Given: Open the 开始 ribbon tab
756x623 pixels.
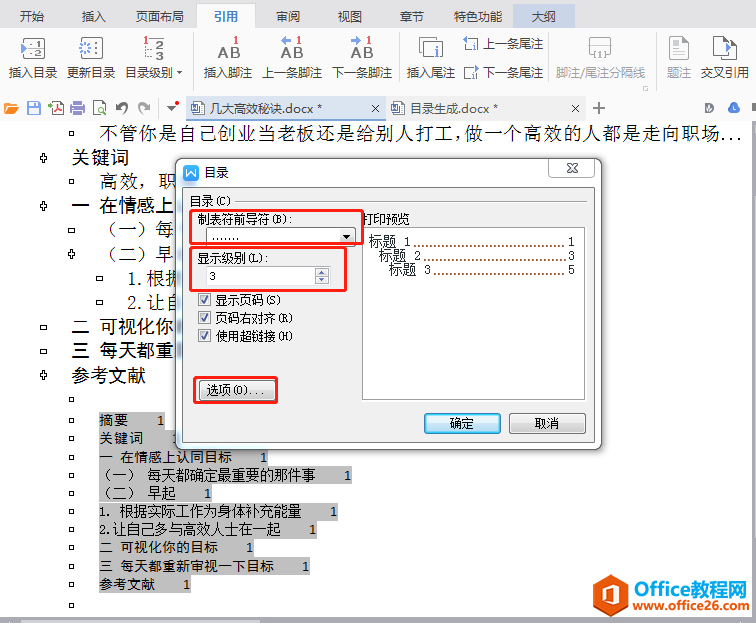Looking at the screenshot, I should click(x=32, y=17).
